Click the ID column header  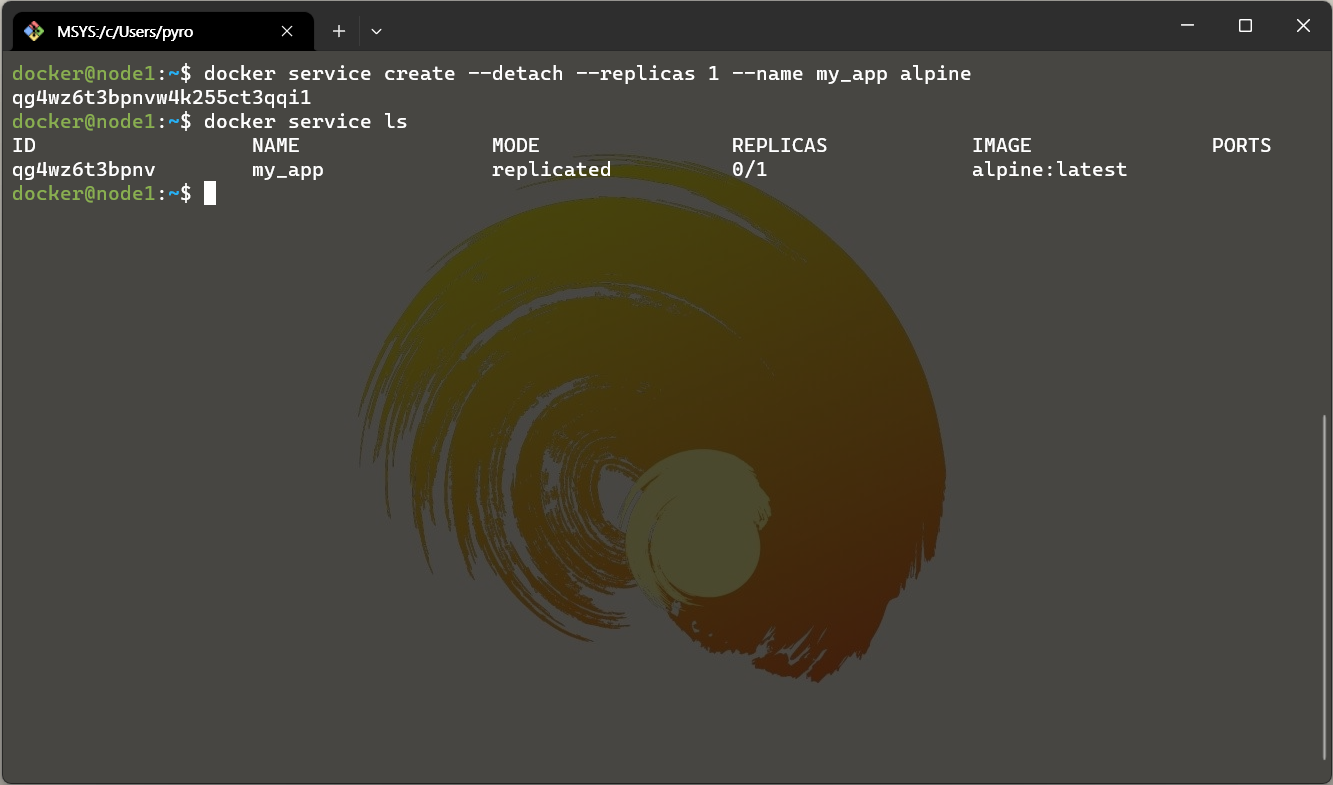24,145
